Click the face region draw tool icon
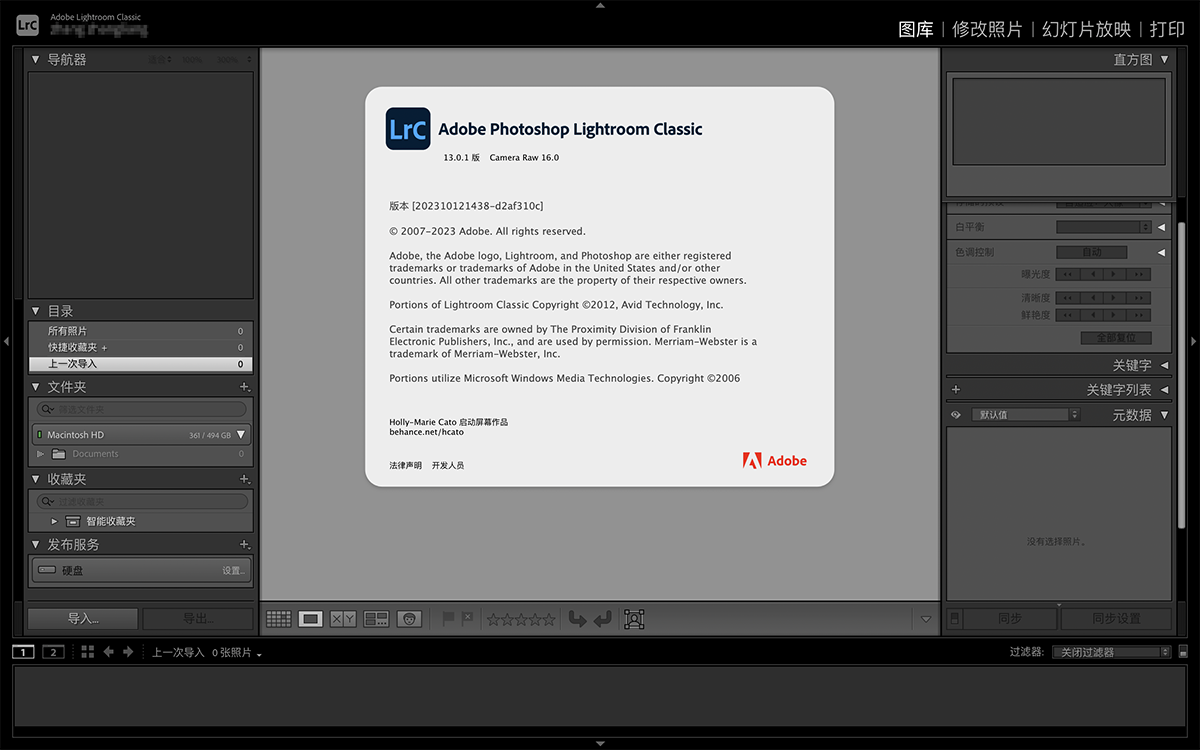 coord(634,619)
